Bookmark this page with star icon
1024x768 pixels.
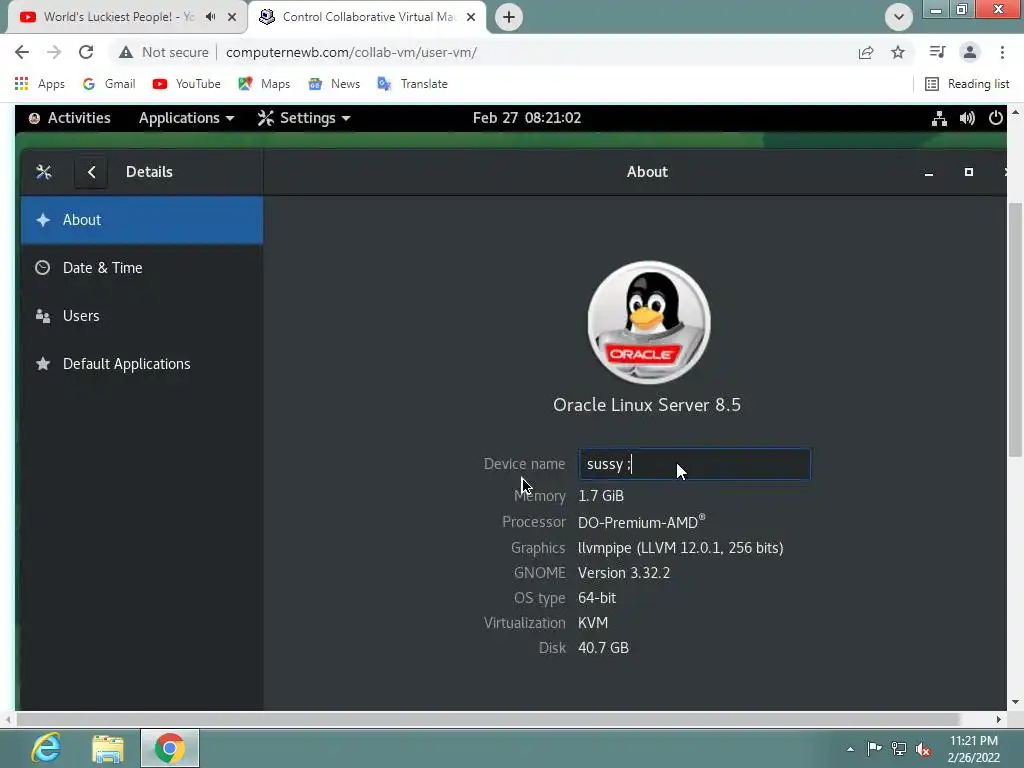coord(898,52)
